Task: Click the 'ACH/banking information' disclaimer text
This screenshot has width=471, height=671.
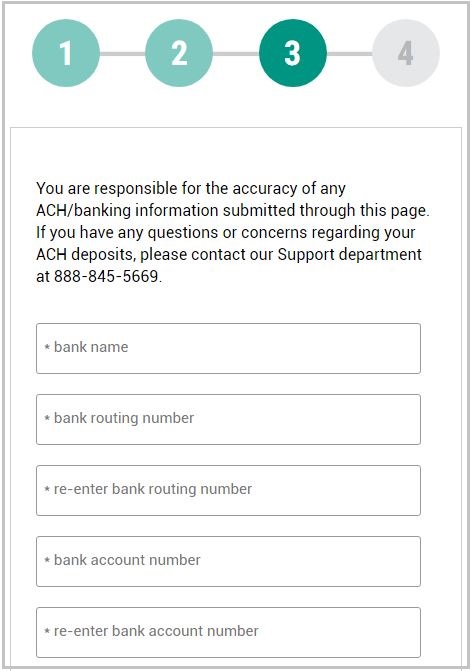Action: tap(127, 211)
